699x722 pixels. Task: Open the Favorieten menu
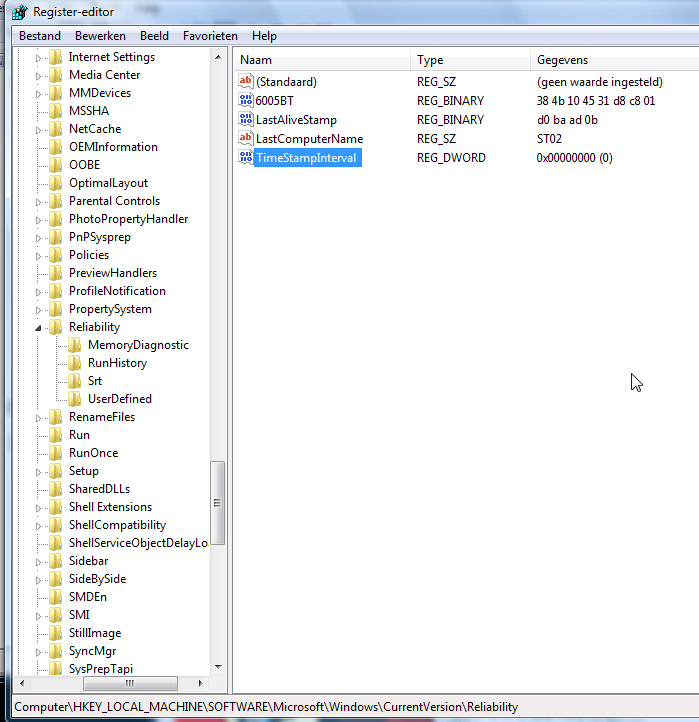click(210, 36)
